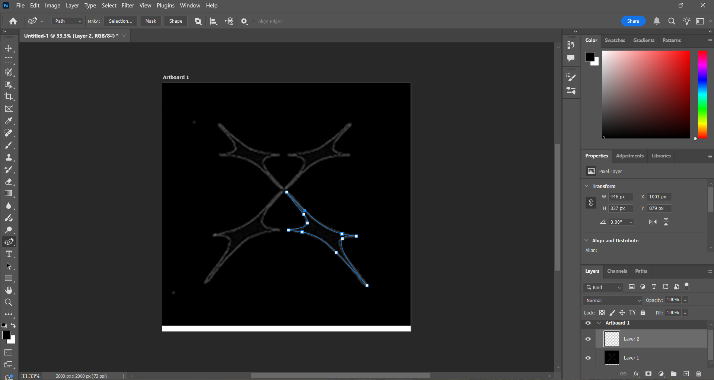The image size is (714, 380).
Task: Select the Dodge tool
Action: tap(9, 230)
